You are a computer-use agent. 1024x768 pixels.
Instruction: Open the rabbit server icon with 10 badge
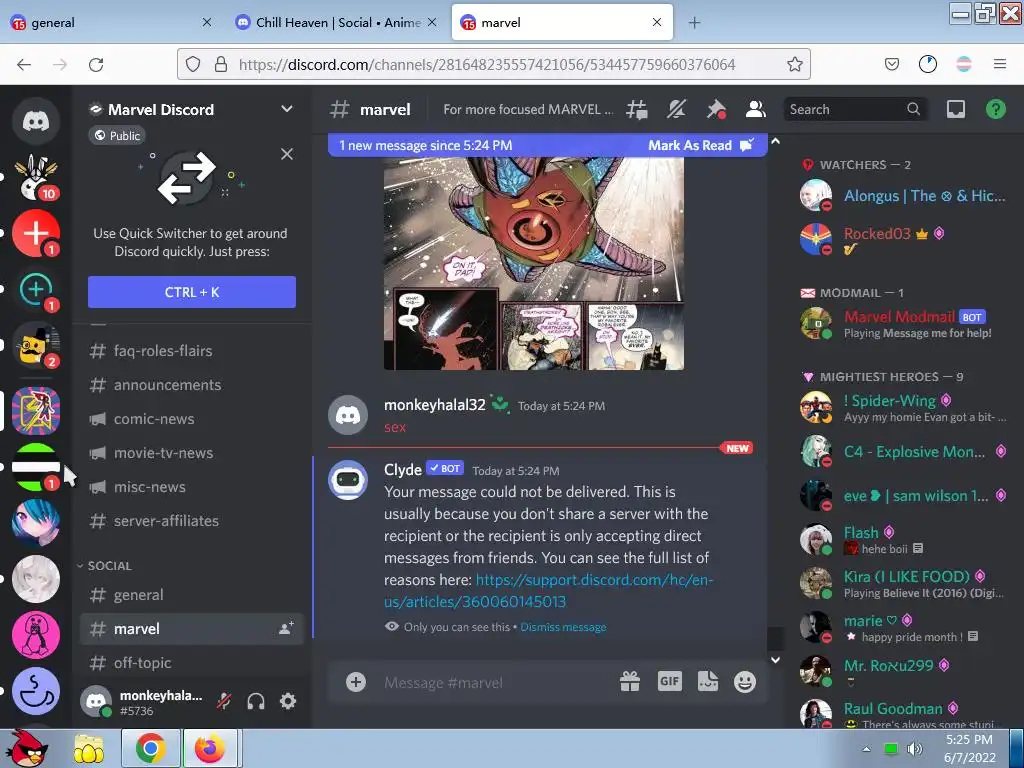(36, 178)
